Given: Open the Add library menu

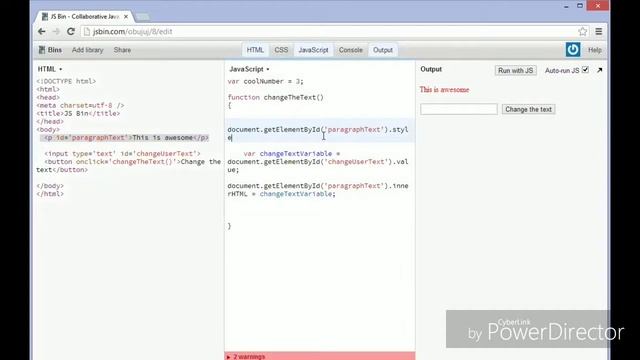Looking at the screenshot, I should pyautogui.click(x=87, y=50).
